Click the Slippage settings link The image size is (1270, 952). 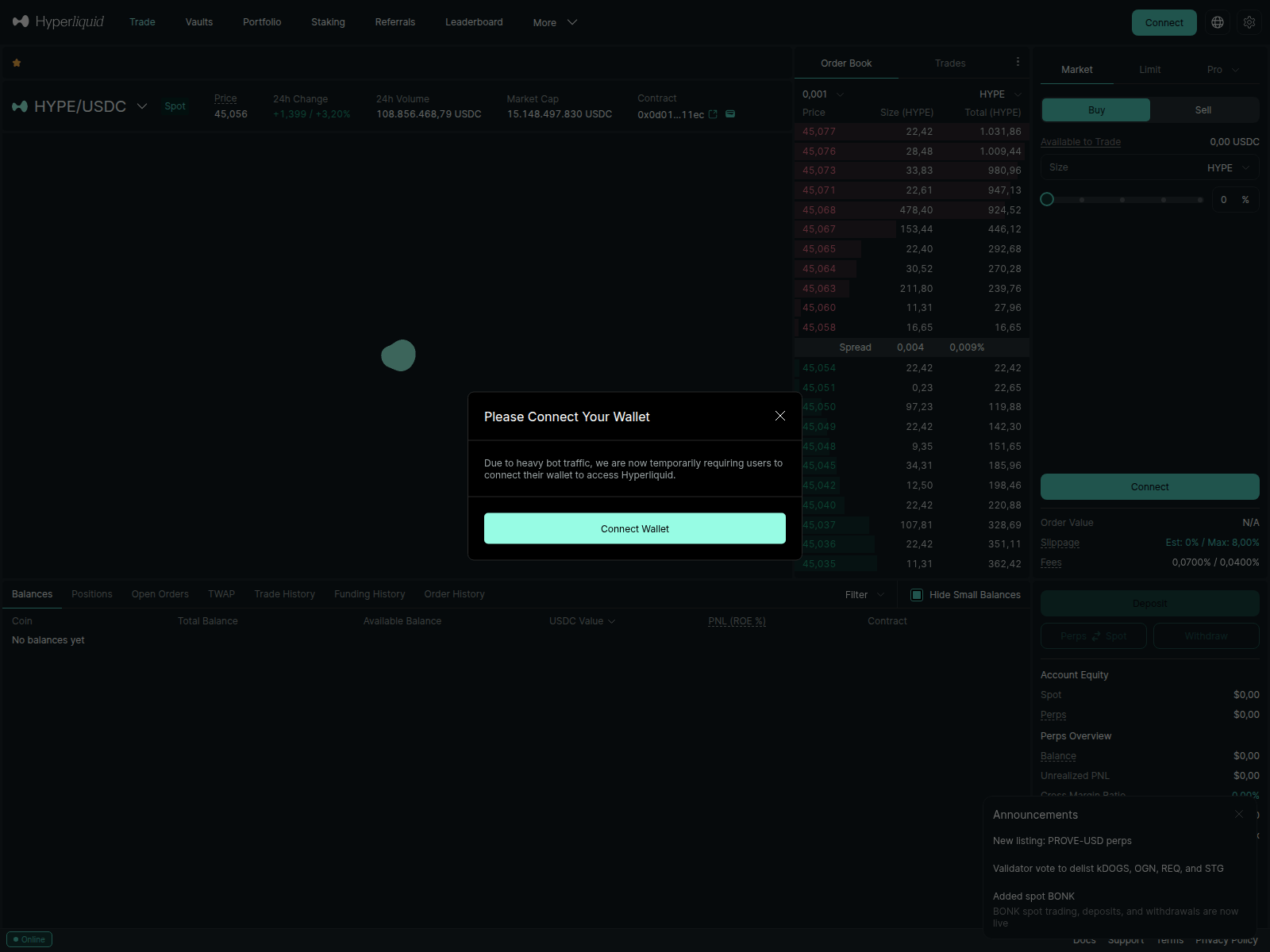click(1060, 543)
